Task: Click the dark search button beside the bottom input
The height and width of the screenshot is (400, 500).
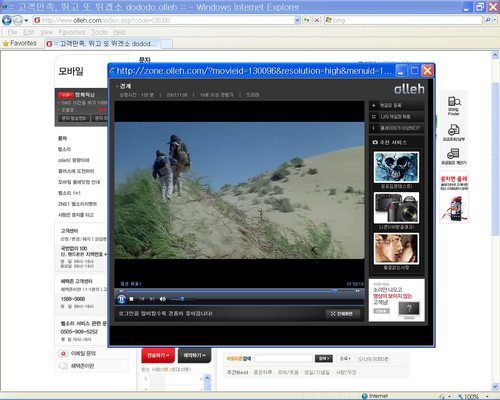Action: [x=324, y=359]
